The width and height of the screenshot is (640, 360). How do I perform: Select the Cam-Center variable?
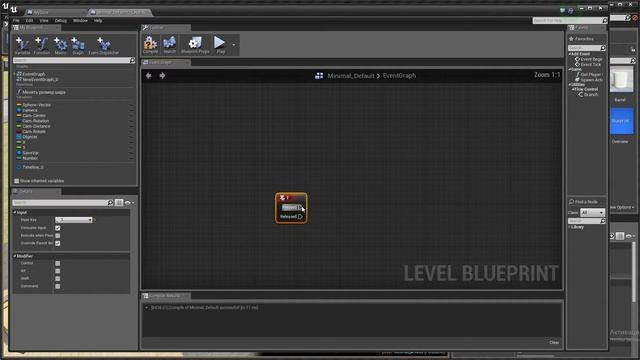pyautogui.click(x=34, y=116)
